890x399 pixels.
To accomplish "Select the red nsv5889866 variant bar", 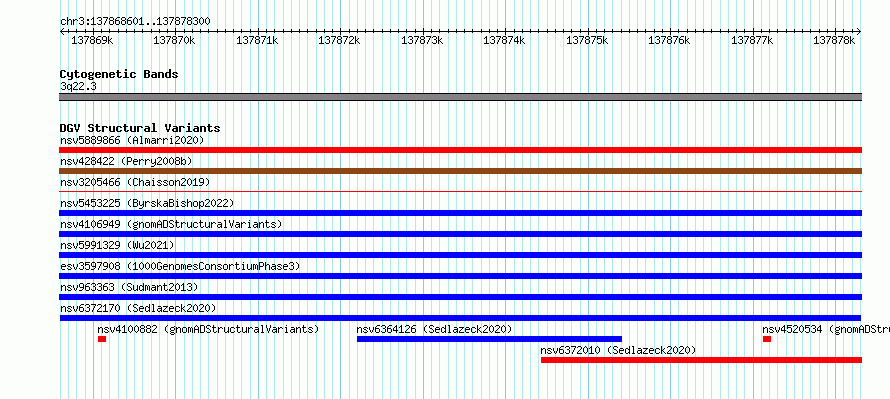I will coord(460,150).
